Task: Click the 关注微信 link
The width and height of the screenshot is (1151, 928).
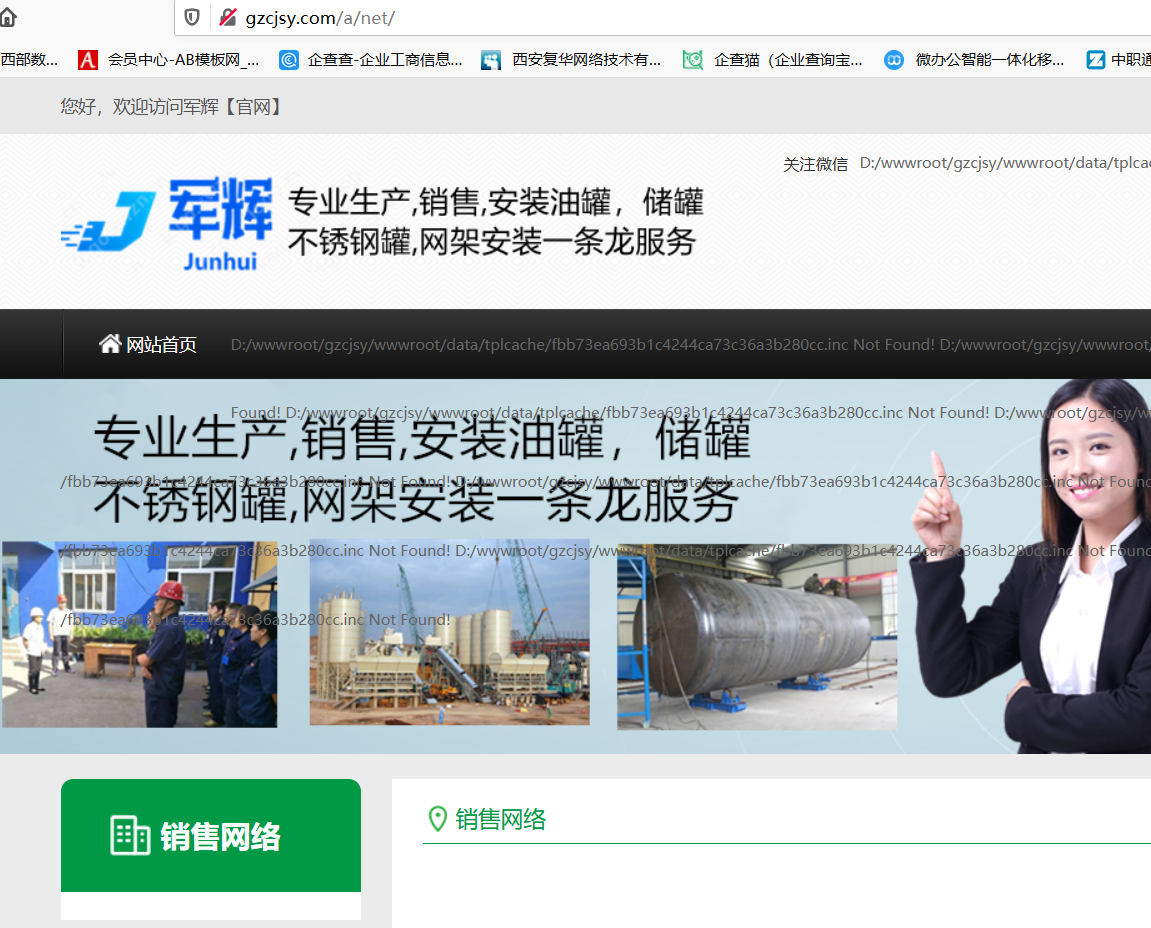Action: tap(815, 164)
